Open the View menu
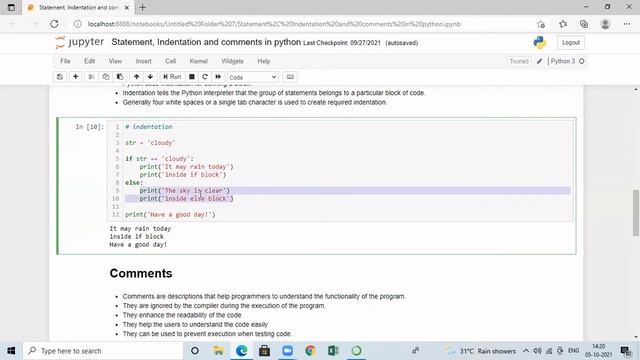640x360 pixels. pos(115,61)
